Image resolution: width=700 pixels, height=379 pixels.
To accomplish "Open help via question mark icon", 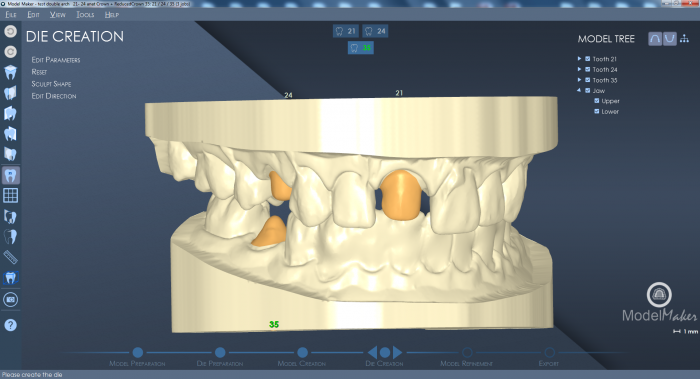I will [x=10, y=325].
